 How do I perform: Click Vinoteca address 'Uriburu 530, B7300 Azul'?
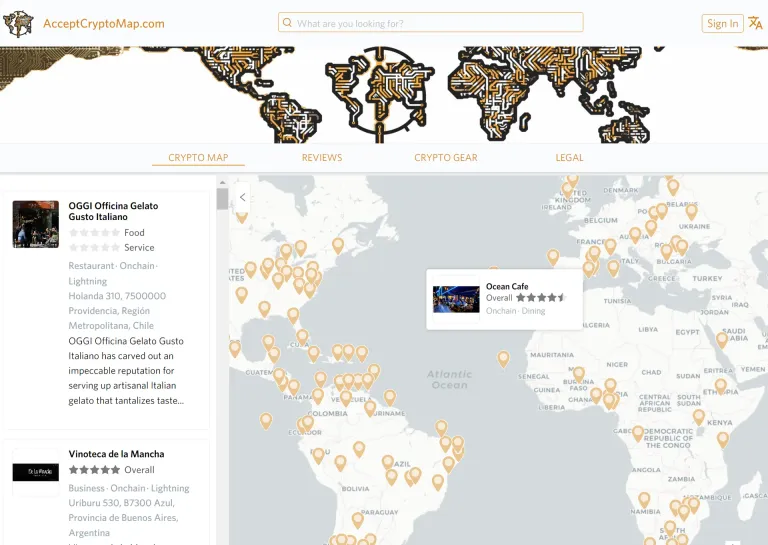[x=121, y=503]
